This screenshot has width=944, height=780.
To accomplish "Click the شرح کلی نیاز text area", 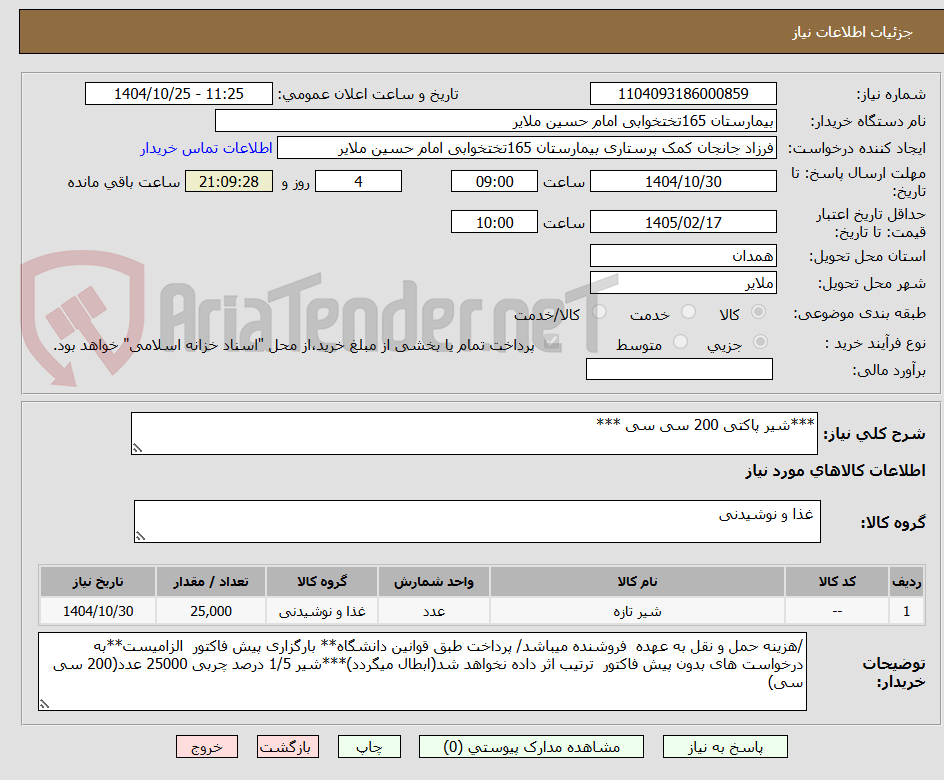I will [474, 433].
